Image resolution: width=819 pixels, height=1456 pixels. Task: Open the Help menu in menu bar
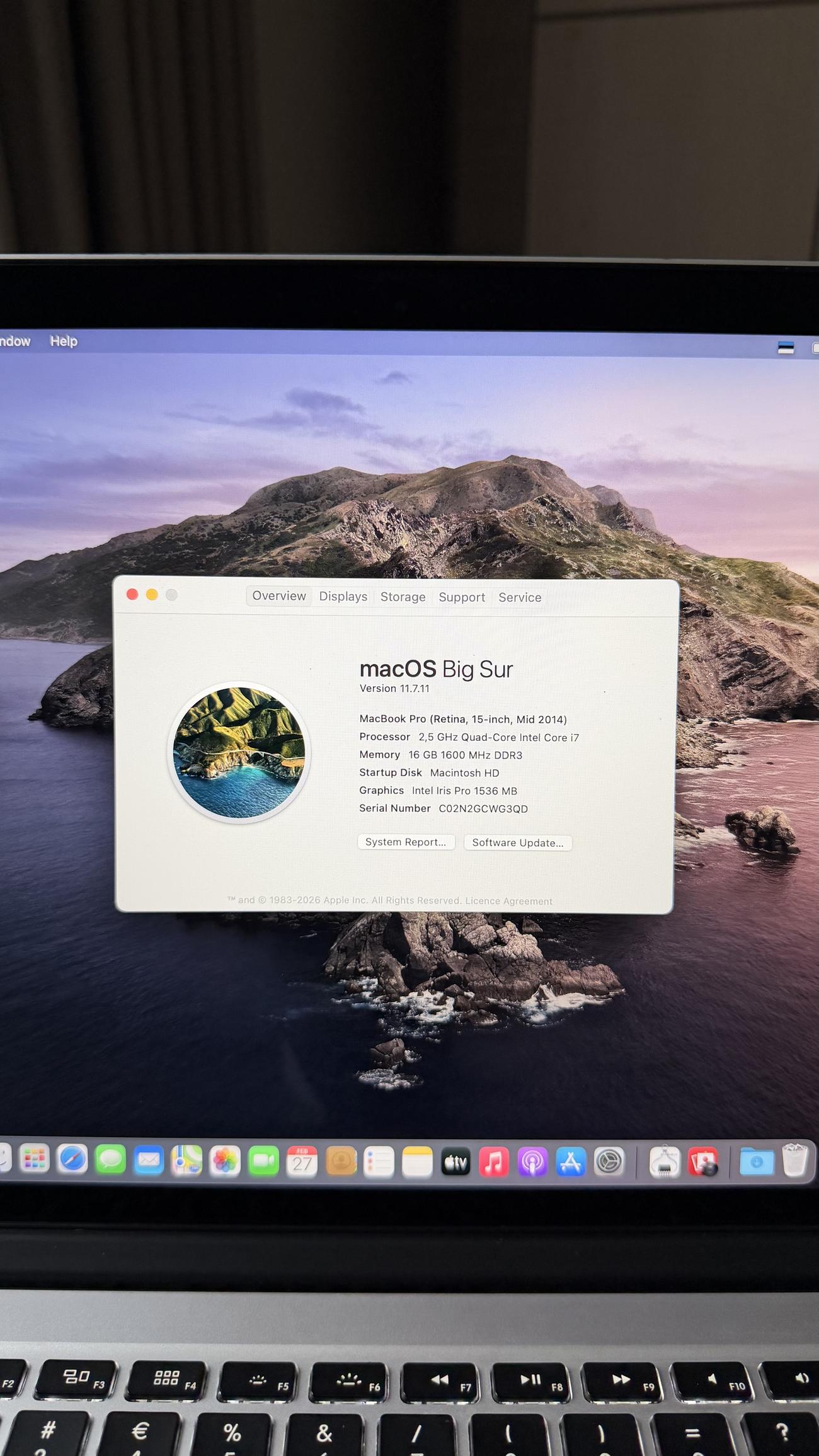[64, 341]
